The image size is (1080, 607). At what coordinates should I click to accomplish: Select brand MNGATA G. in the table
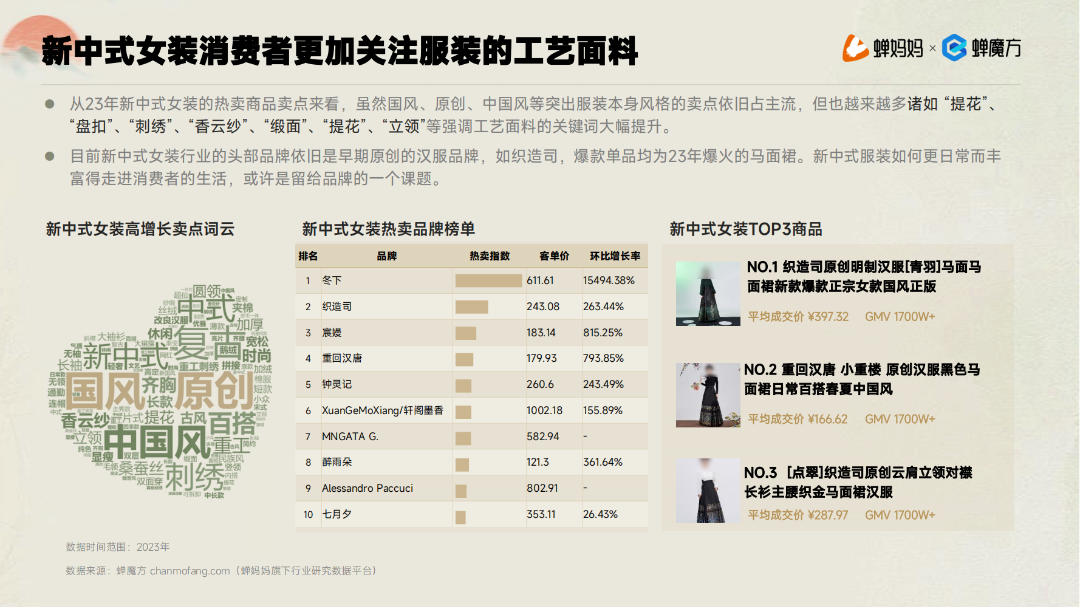click(x=350, y=436)
